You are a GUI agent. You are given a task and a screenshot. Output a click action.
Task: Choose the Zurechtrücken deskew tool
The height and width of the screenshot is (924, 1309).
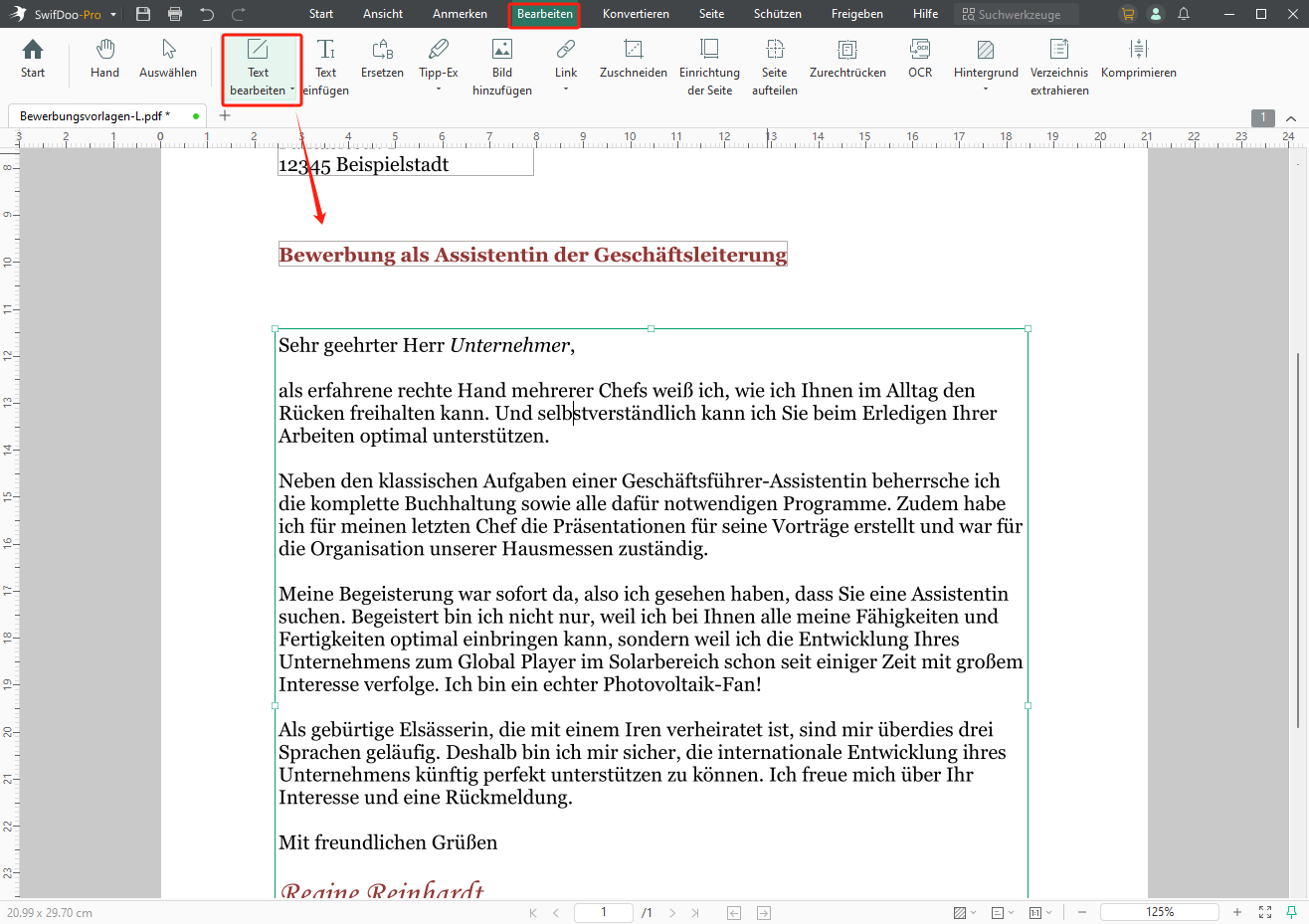(x=847, y=60)
